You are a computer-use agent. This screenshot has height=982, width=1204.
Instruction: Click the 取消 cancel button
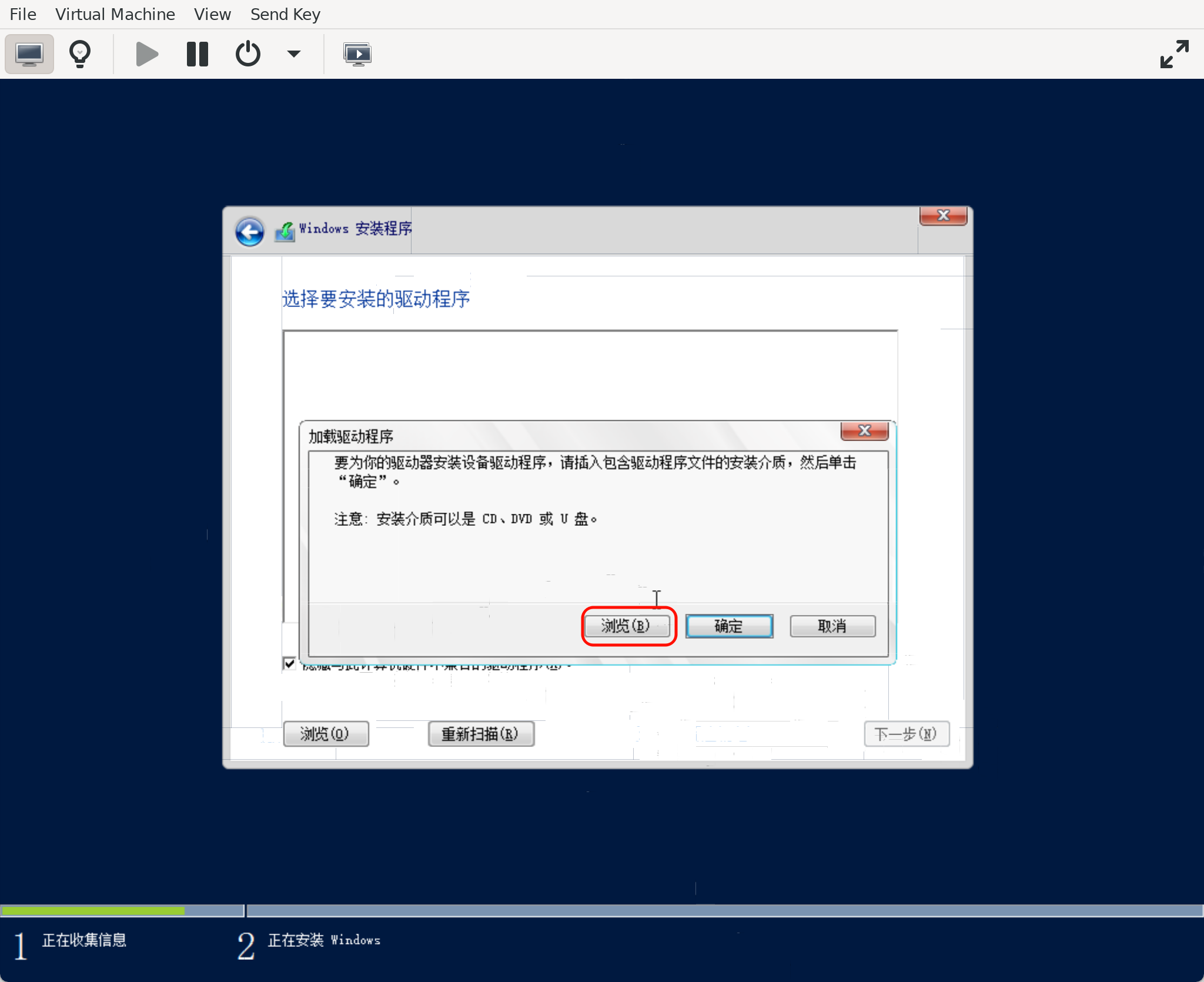coord(832,626)
